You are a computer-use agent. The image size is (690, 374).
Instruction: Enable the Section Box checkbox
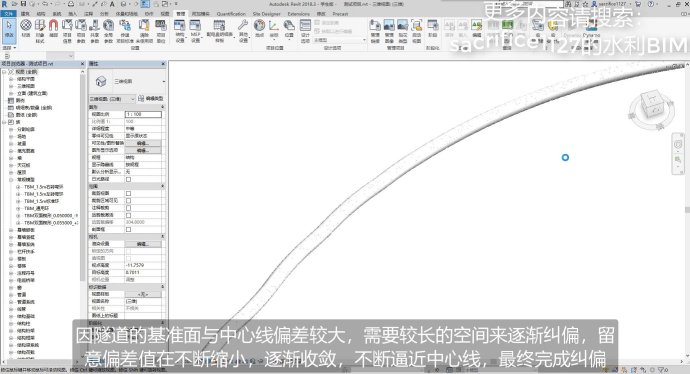coord(128,229)
